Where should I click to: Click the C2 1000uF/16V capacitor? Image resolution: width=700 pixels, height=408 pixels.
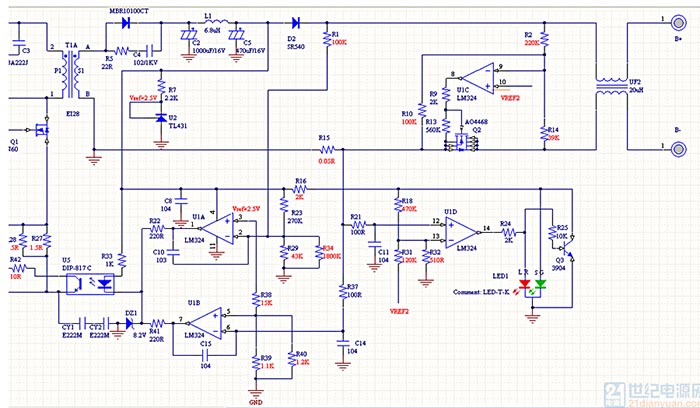pyautogui.click(x=185, y=38)
